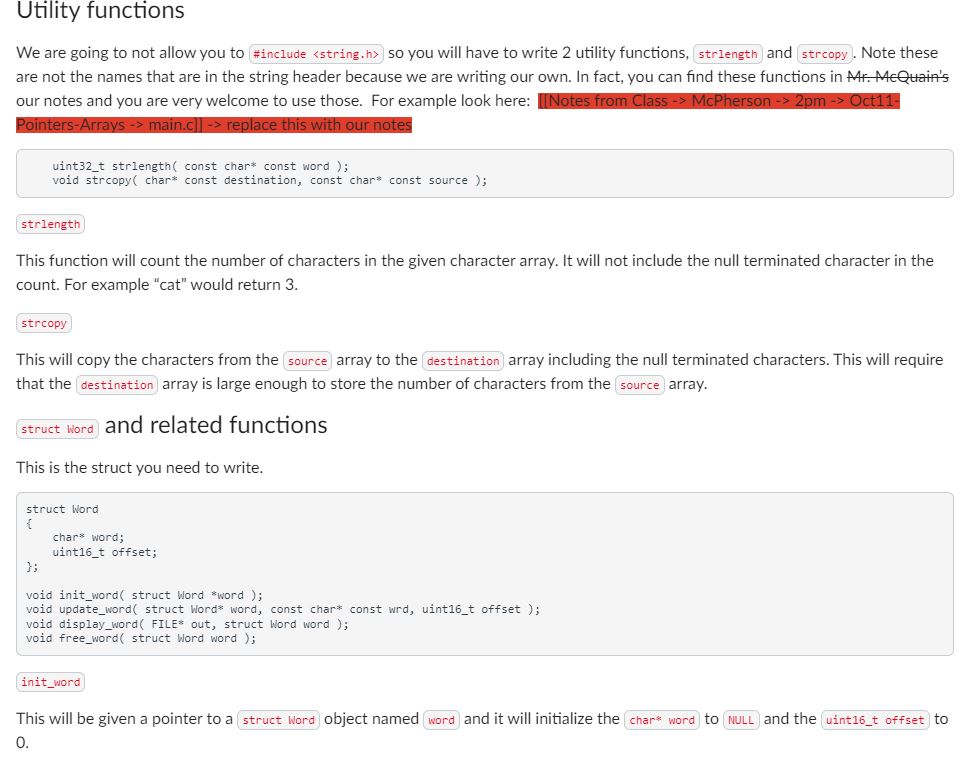Click the strikethrough Mr. McQuain's text
967x766 pixels.
[x=899, y=76]
